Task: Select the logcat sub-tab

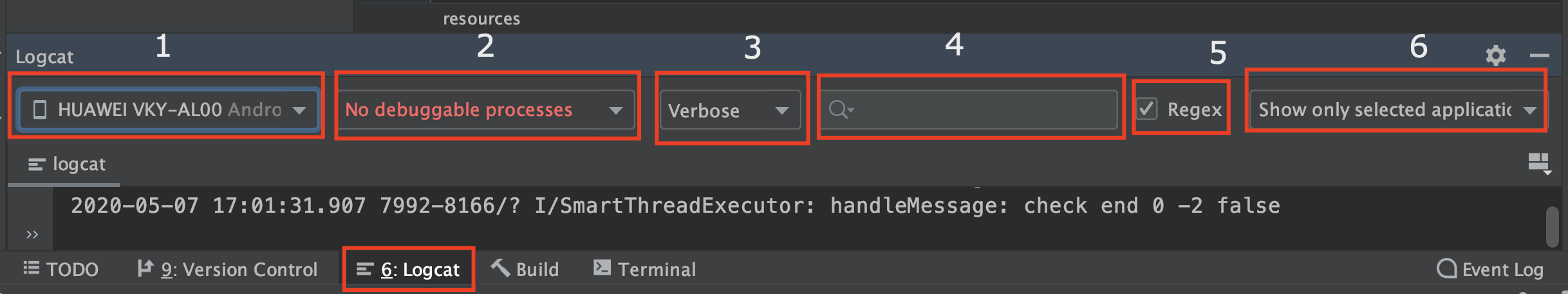Action: (66, 164)
